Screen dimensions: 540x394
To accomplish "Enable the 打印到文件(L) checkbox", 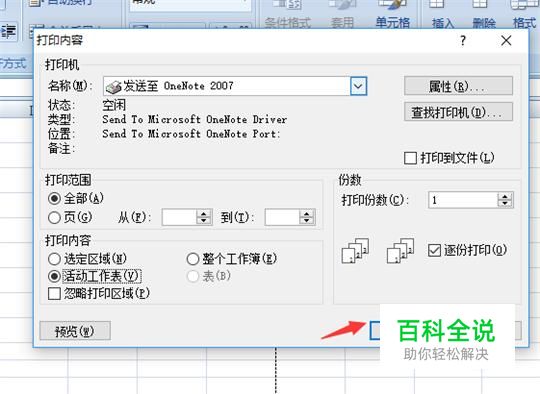I will (410, 158).
